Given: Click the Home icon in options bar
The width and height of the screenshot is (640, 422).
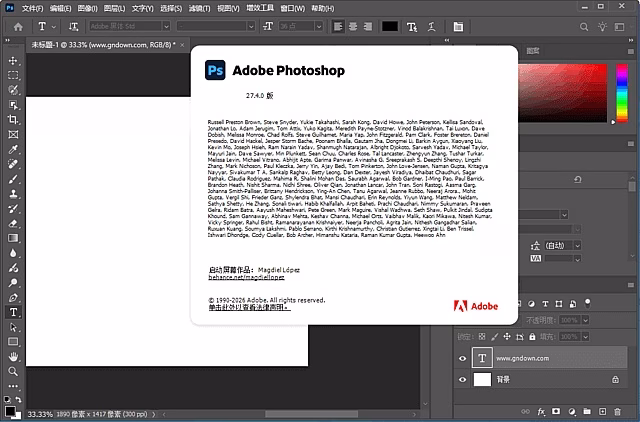Looking at the screenshot, I should click(18, 27).
